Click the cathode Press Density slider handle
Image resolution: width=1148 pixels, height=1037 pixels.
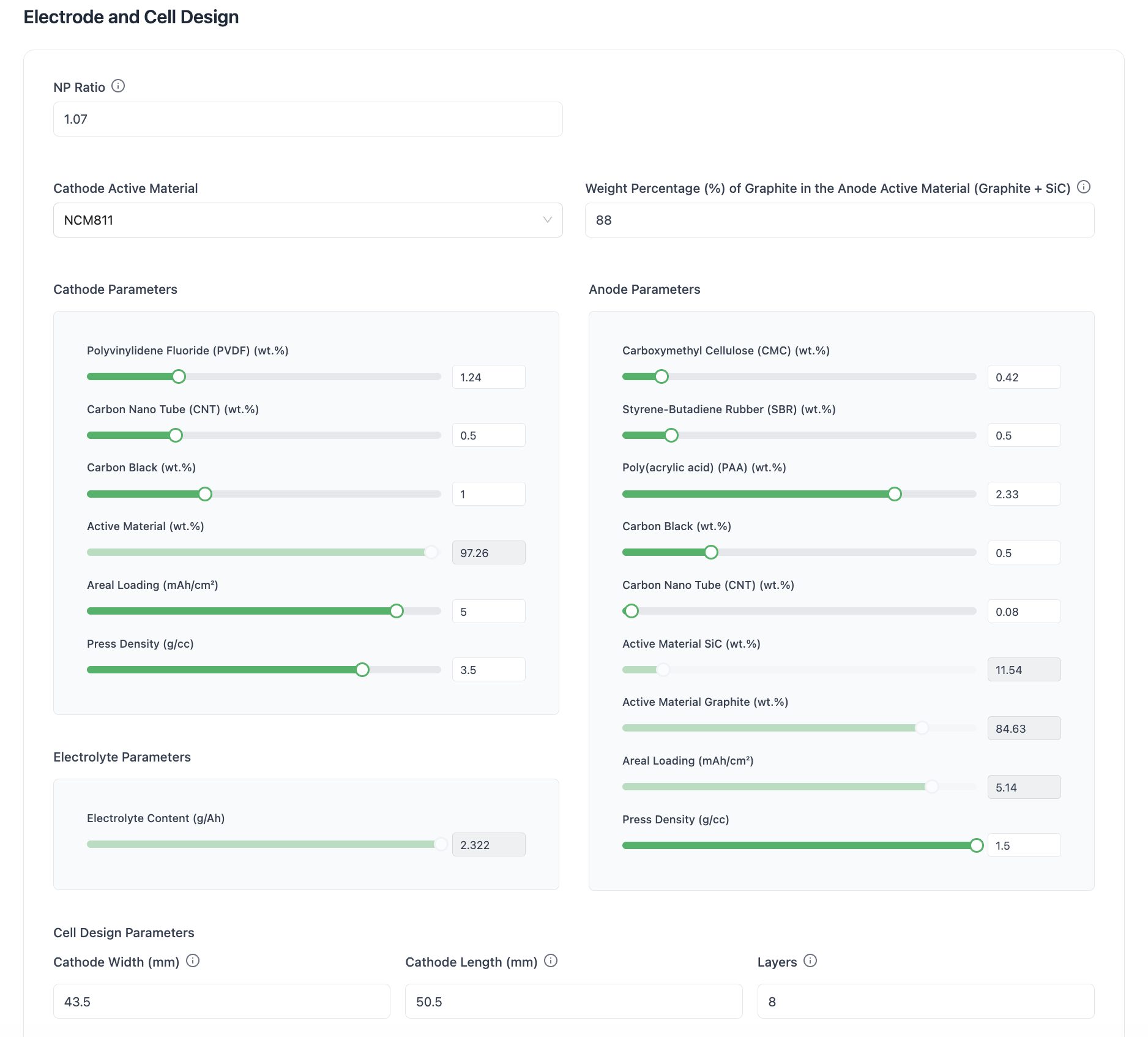362,670
